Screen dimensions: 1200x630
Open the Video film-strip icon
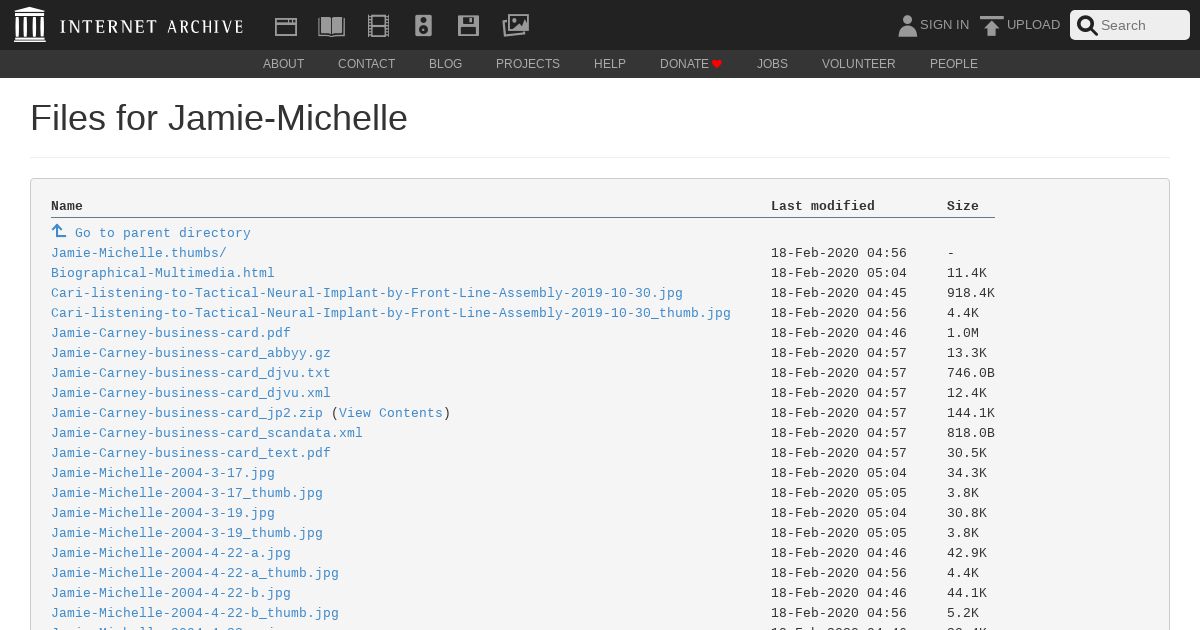tap(378, 26)
